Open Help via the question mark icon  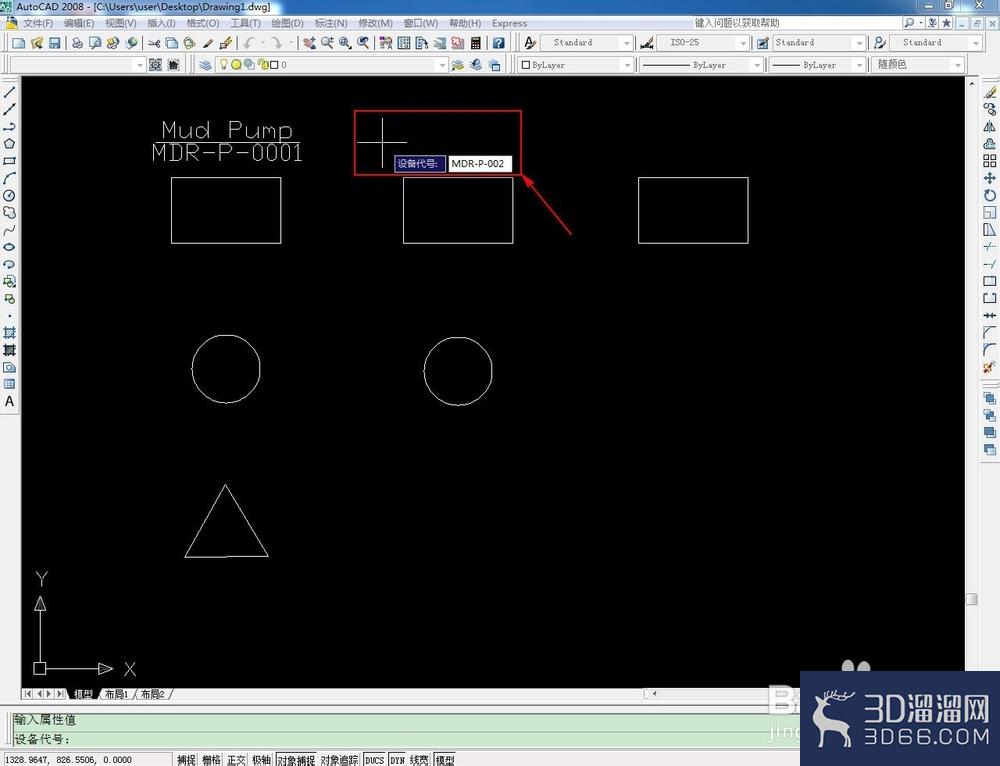point(499,43)
